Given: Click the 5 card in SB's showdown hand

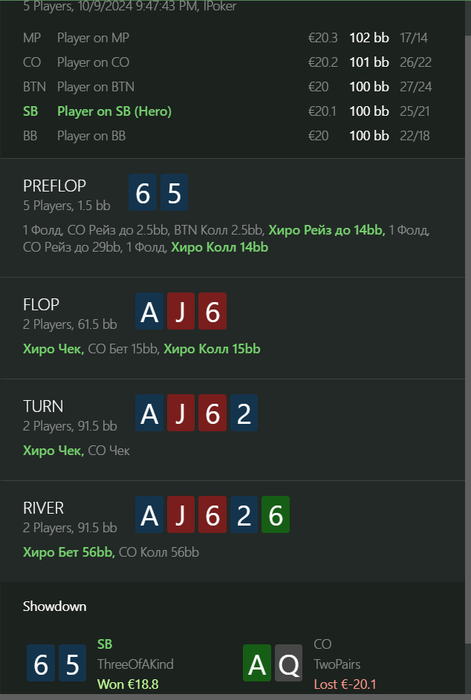Looking at the screenshot, I should pyautogui.click(x=72, y=663).
